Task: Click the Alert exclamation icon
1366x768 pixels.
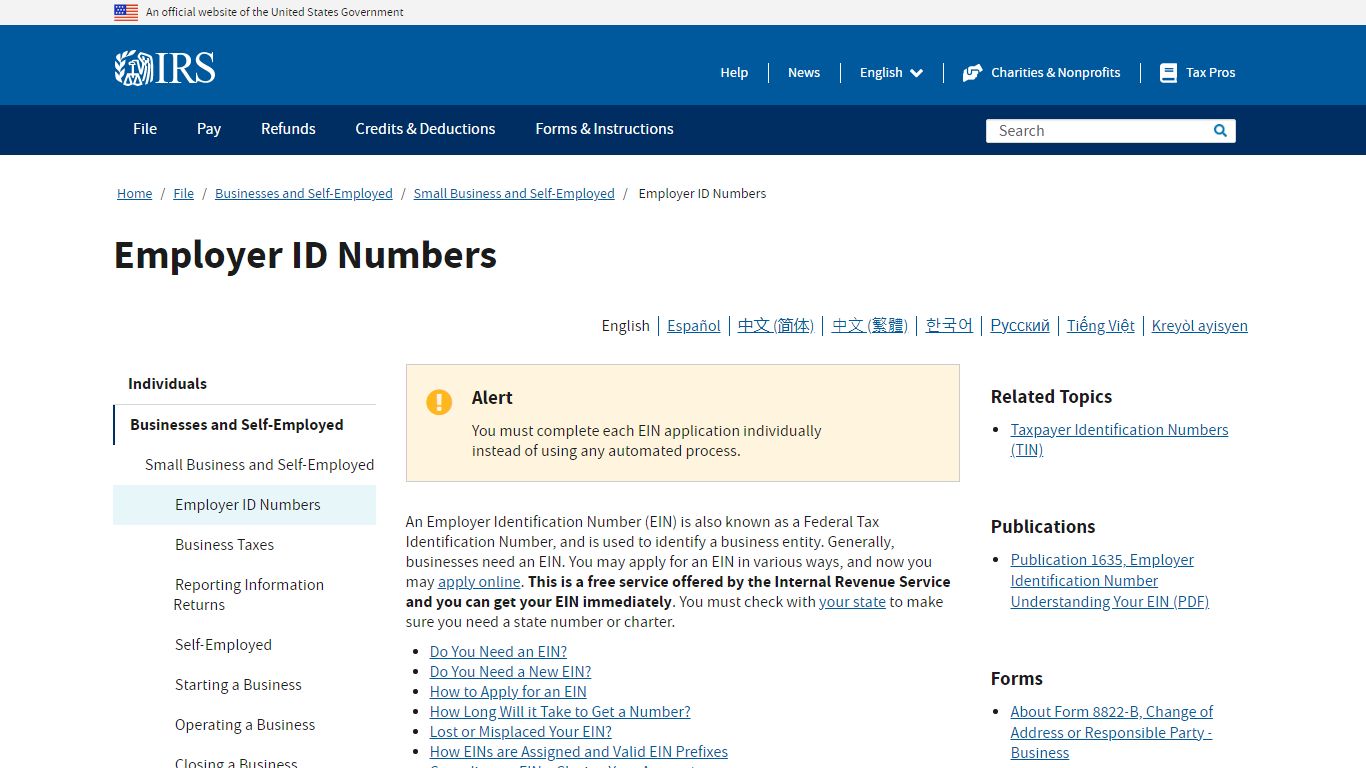Action: [x=439, y=402]
